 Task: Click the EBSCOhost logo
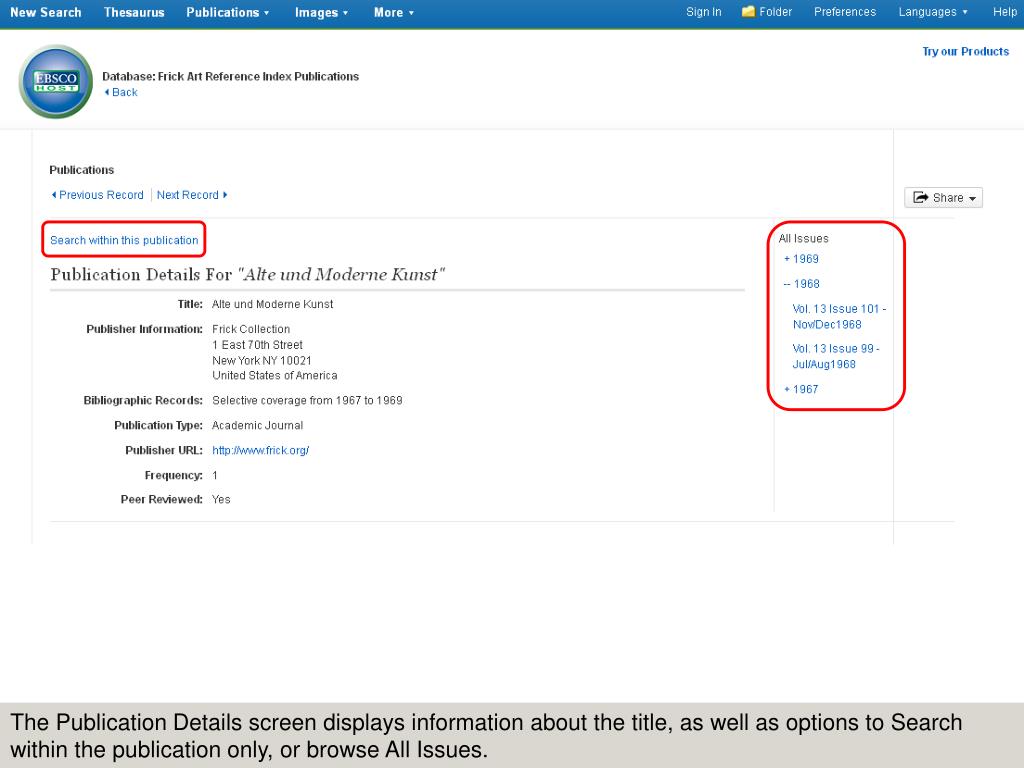pos(56,82)
